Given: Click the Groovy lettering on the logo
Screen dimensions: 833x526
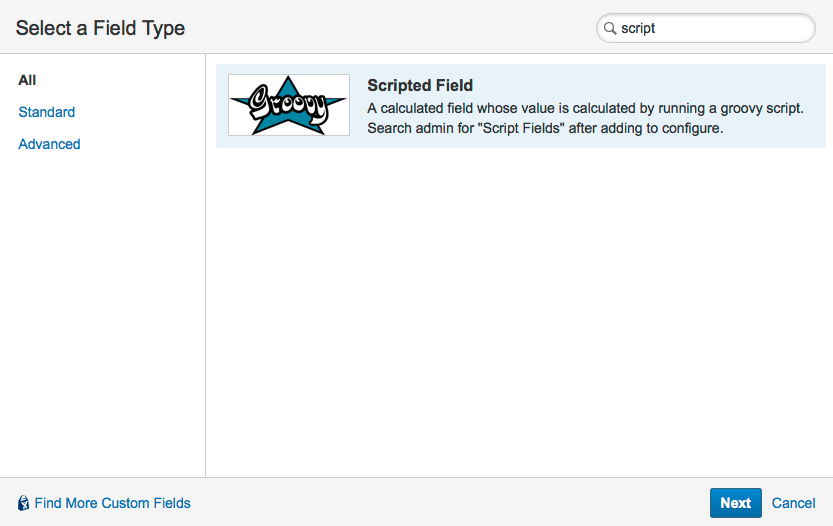Looking at the screenshot, I should pos(287,104).
